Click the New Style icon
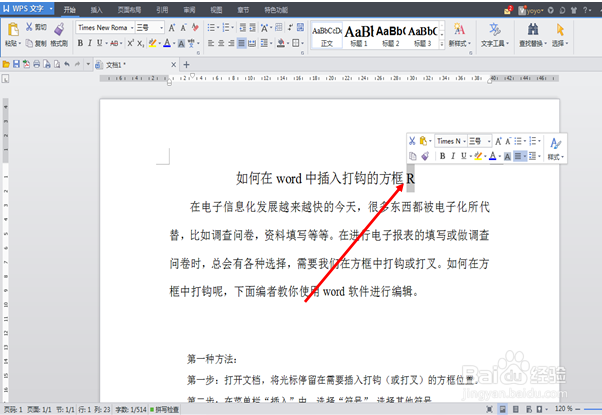 pos(459,29)
